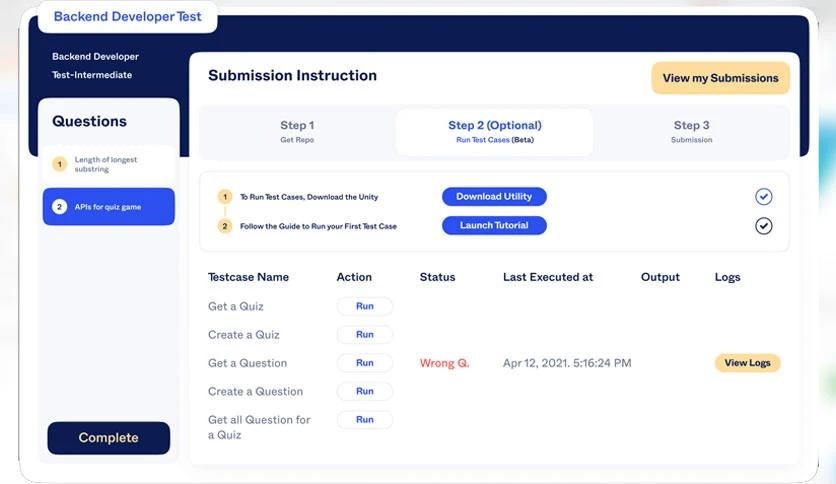Image resolution: width=836 pixels, height=484 pixels.
Task: Click Follow the Guide to Run your First Test Case
Action: coord(318,227)
